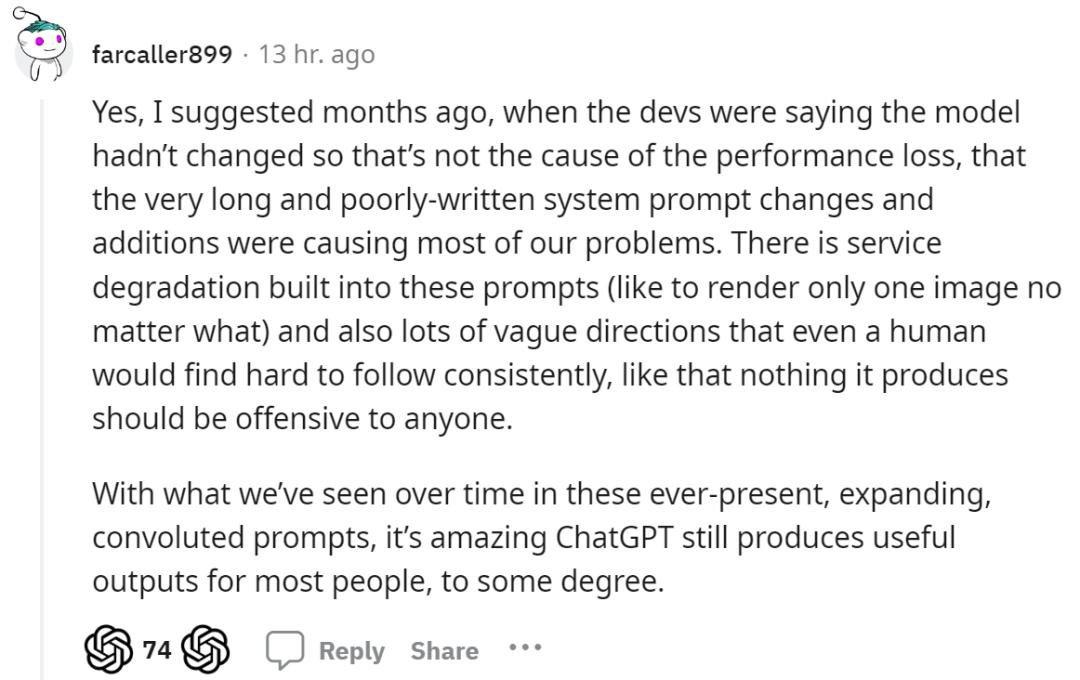The width and height of the screenshot is (1080, 680).
Task: Downvote the farcaller899 comment
Action: [208, 651]
